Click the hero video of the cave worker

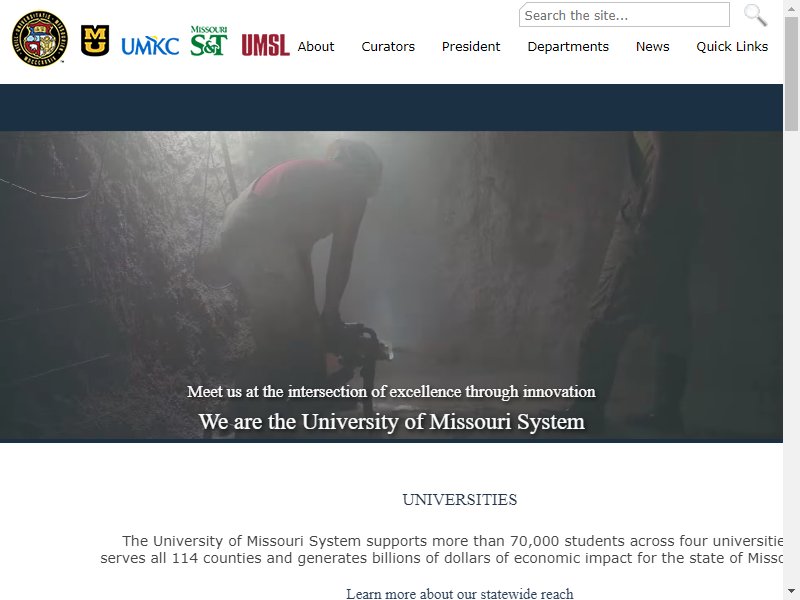[391, 287]
